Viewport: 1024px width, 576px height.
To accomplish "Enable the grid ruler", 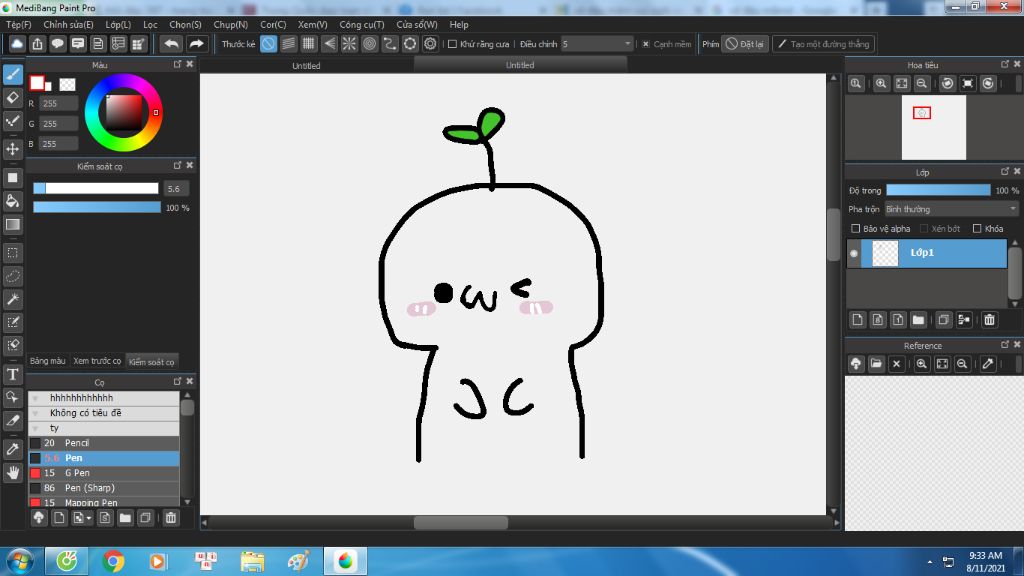I will coord(309,44).
